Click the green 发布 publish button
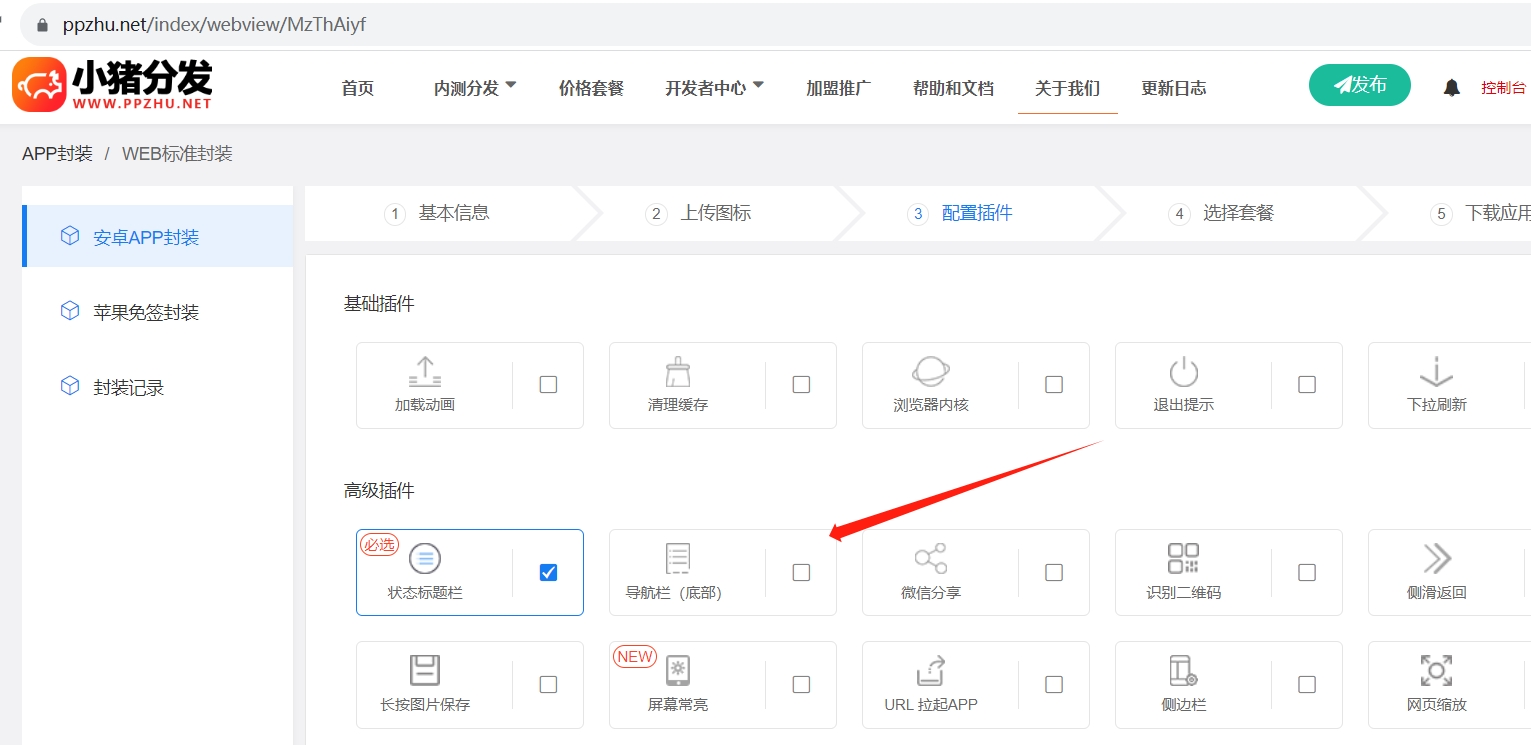The width and height of the screenshot is (1531, 745). click(1359, 85)
